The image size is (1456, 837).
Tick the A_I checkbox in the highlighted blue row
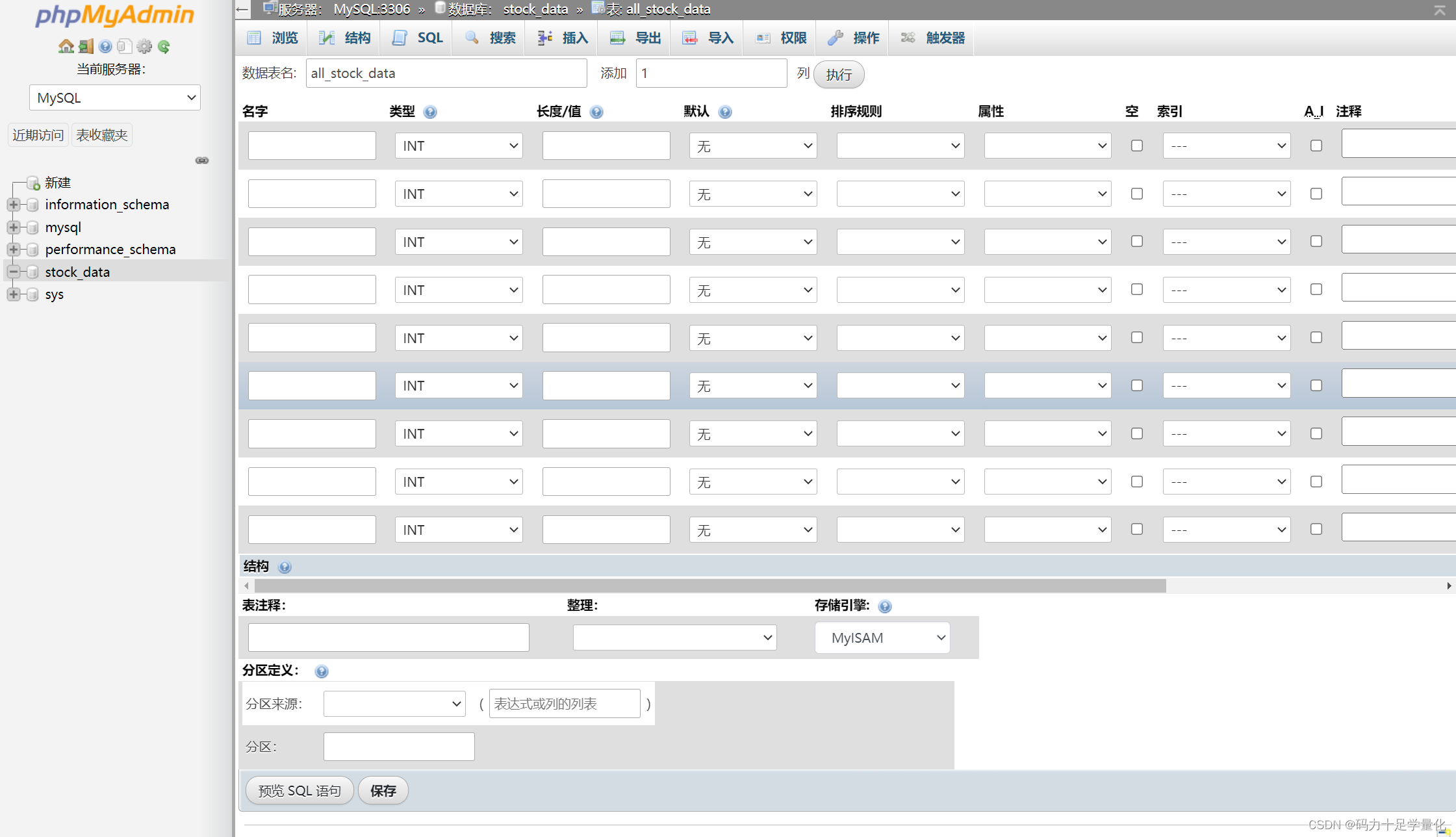tap(1316, 385)
